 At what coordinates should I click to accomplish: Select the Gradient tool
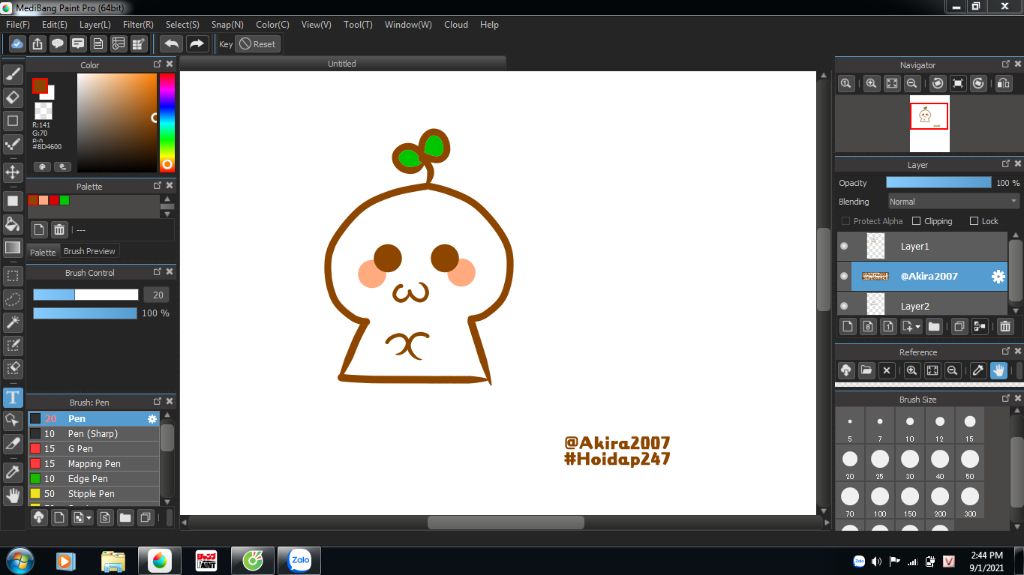12,247
